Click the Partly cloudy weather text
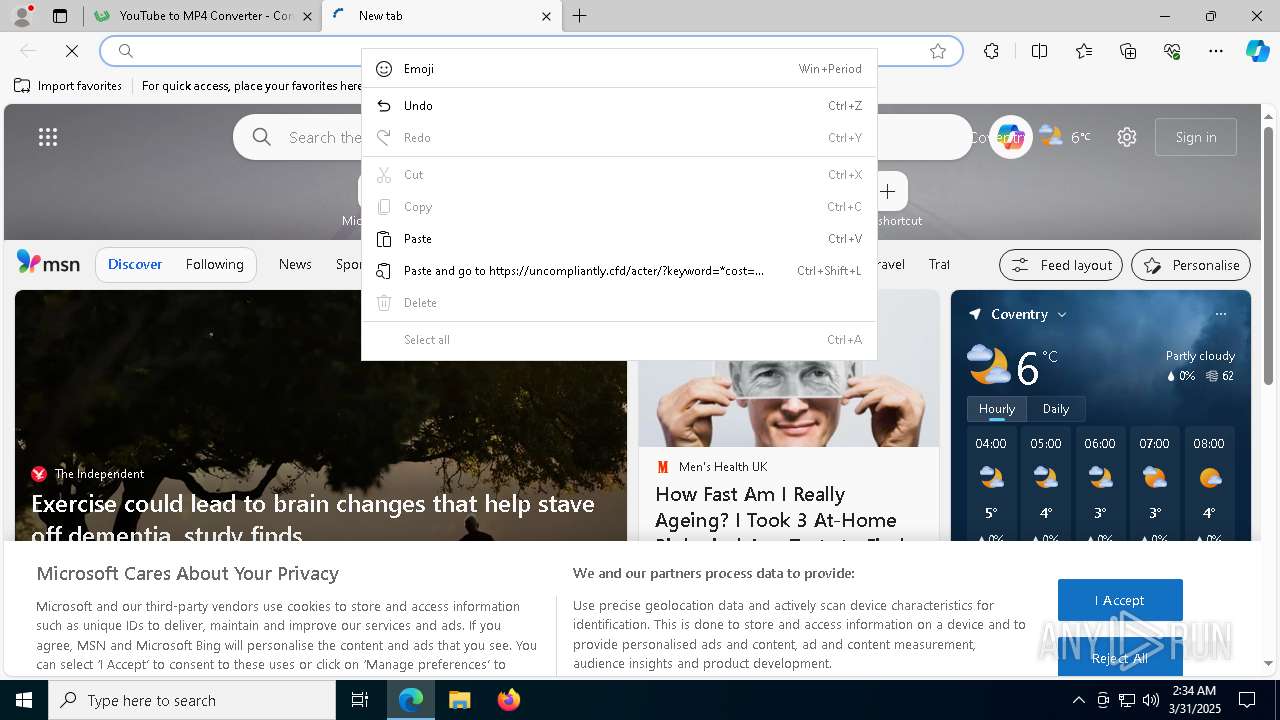 [x=1200, y=355]
